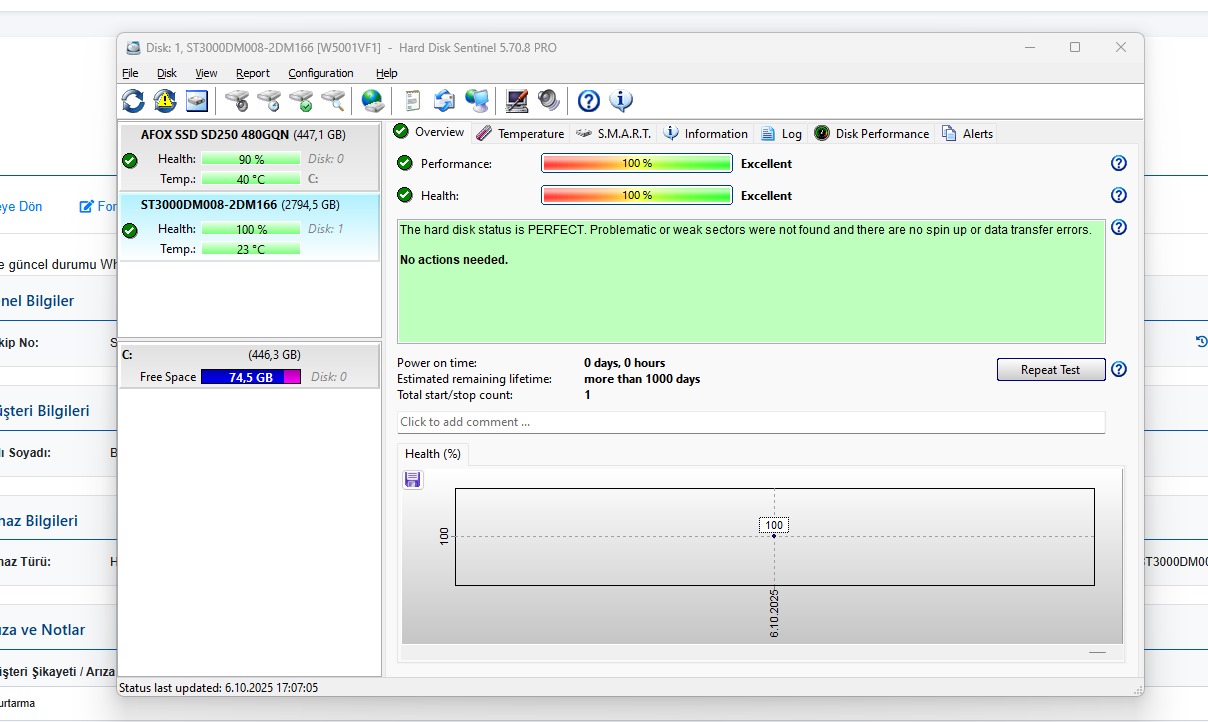Viewport: 1208px width, 722px height.
Task: Click the Health 100 % gradient bar in Overview
Action: (637, 195)
